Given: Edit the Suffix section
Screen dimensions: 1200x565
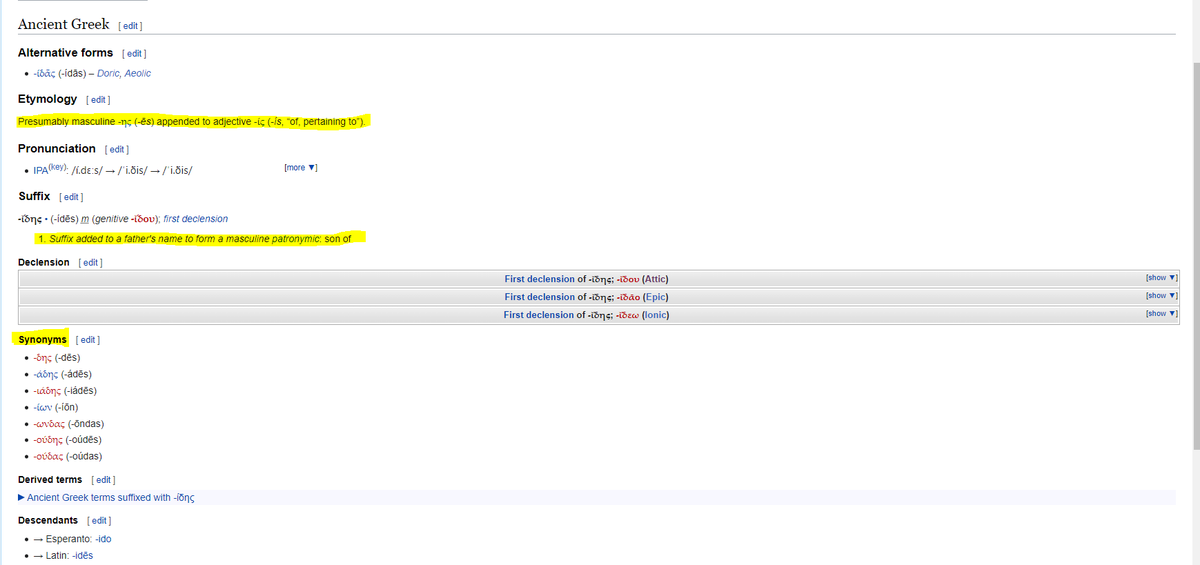Looking at the screenshot, I should click(73, 197).
